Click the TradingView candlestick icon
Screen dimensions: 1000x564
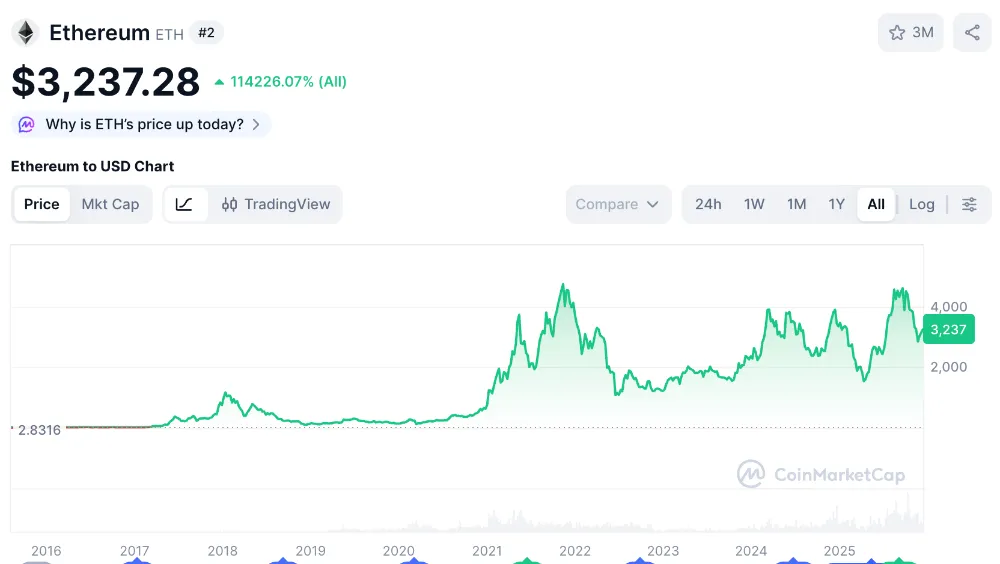230,204
